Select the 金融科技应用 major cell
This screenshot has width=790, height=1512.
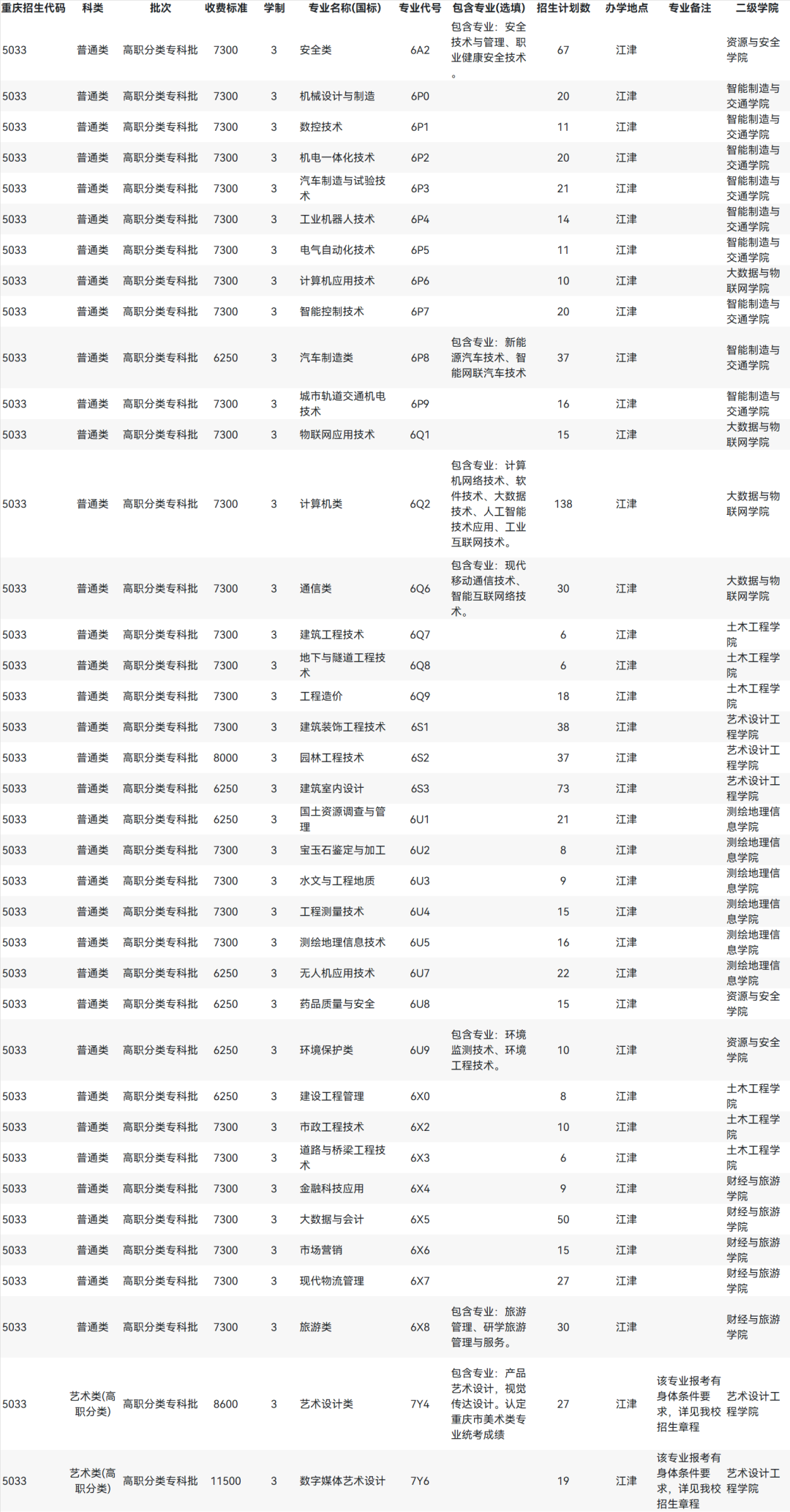(x=332, y=1188)
